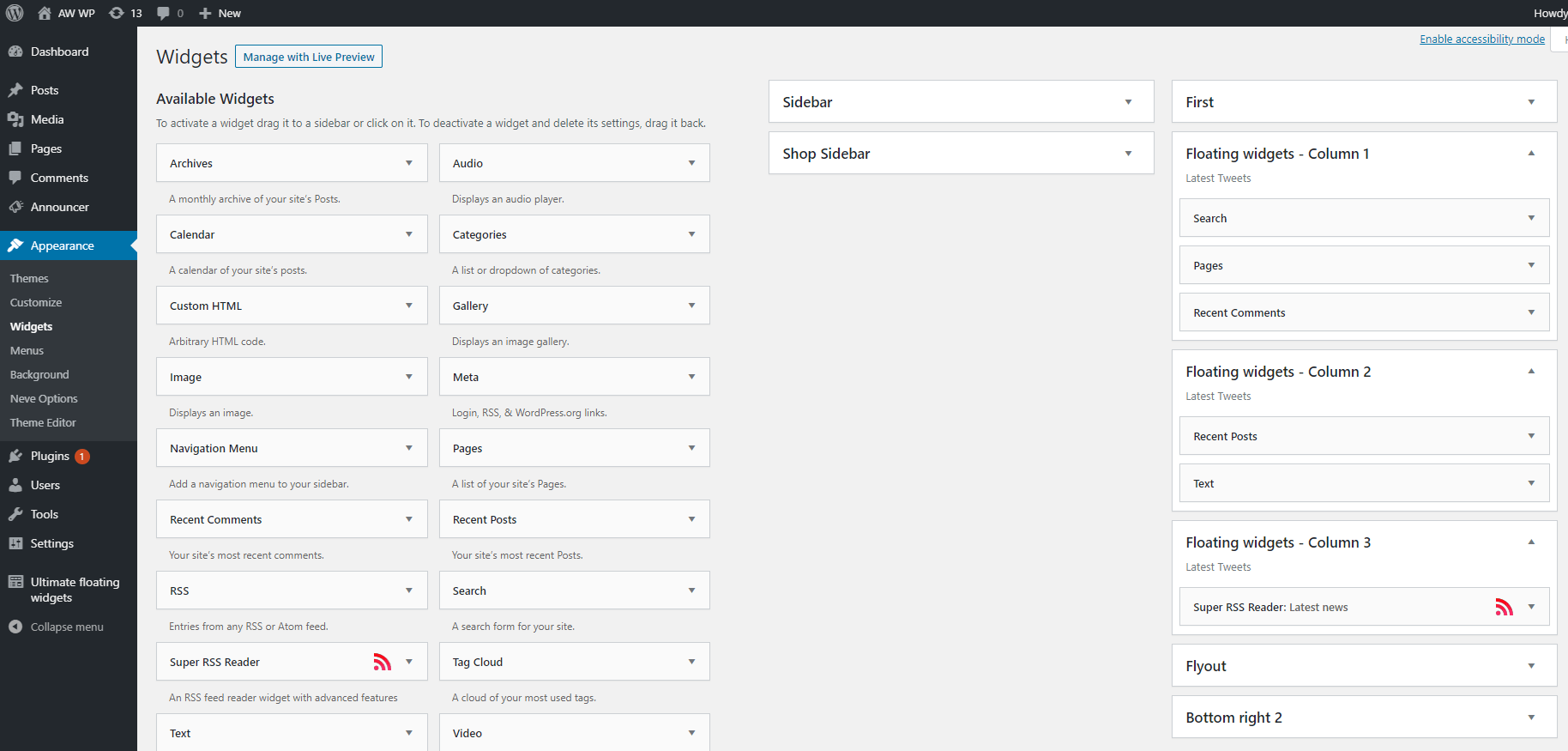Click the Settings icon in the sidebar
This screenshot has height=751, width=1568.
click(15, 543)
